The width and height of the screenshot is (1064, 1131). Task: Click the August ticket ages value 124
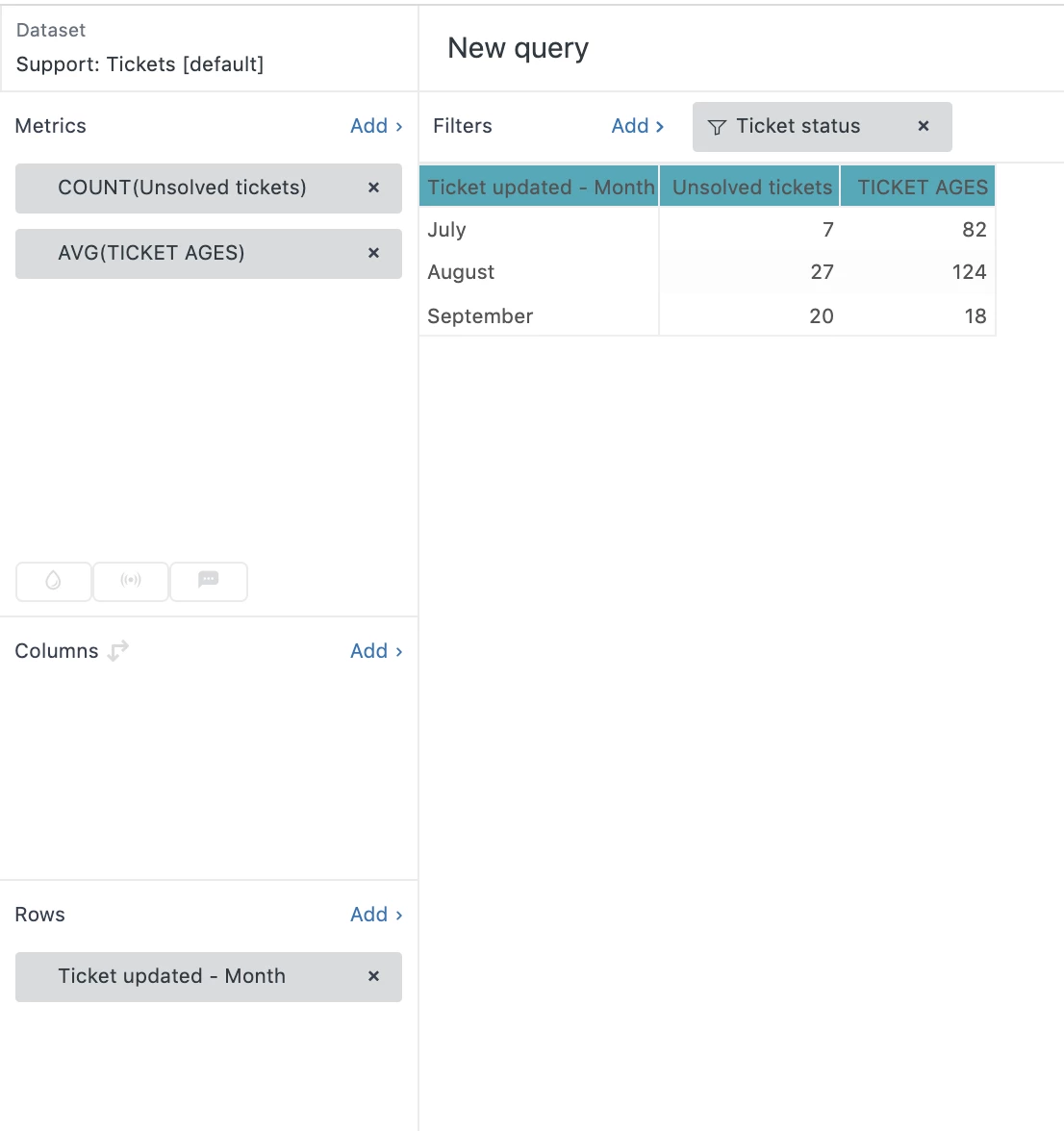click(x=969, y=273)
